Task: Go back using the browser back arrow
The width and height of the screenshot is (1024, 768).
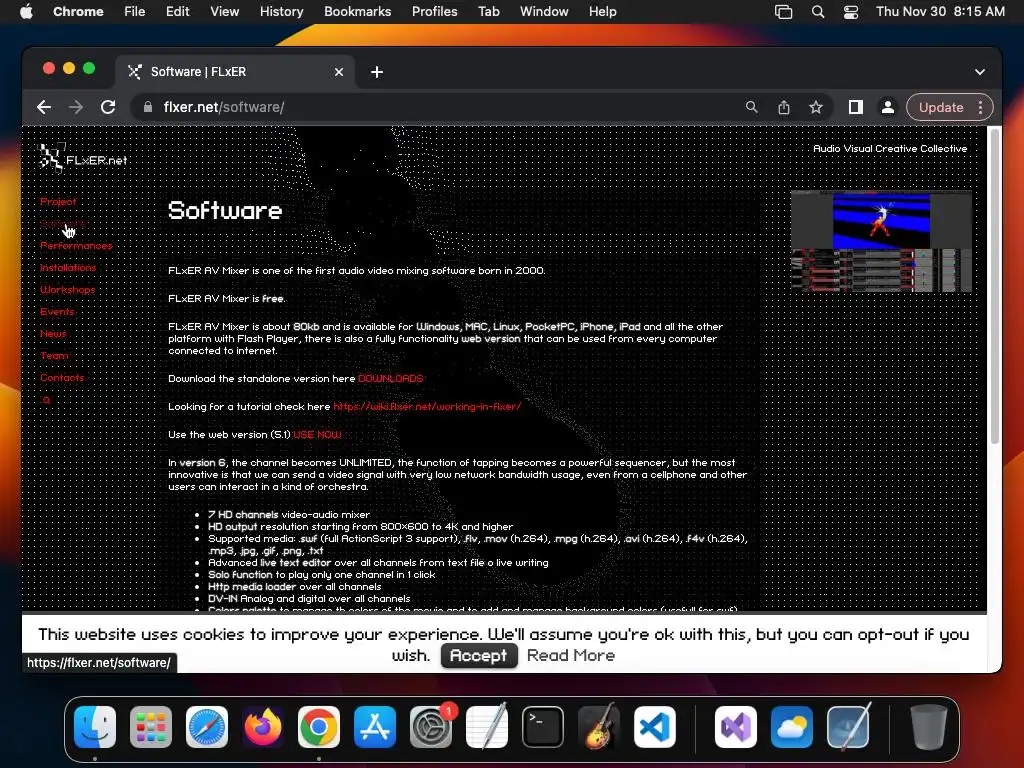Action: [44, 107]
